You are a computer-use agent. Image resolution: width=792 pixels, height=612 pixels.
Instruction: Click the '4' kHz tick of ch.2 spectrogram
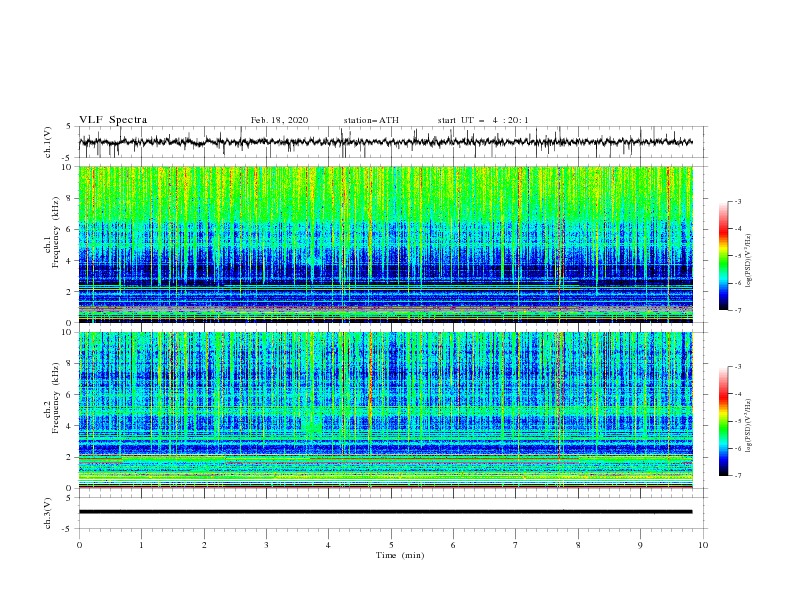point(71,426)
